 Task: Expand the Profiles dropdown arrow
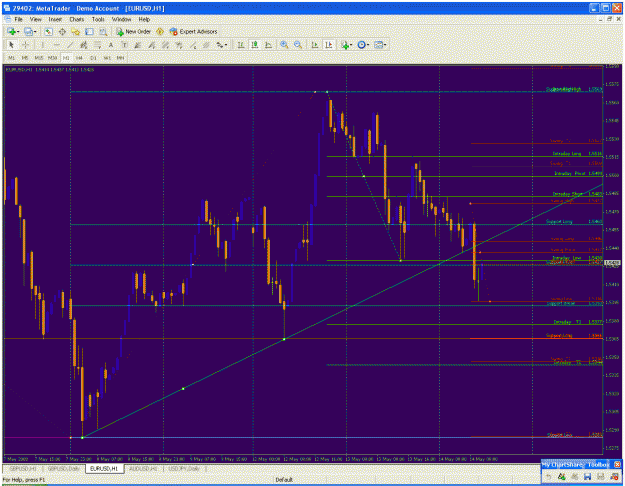pyautogui.click(x=35, y=31)
